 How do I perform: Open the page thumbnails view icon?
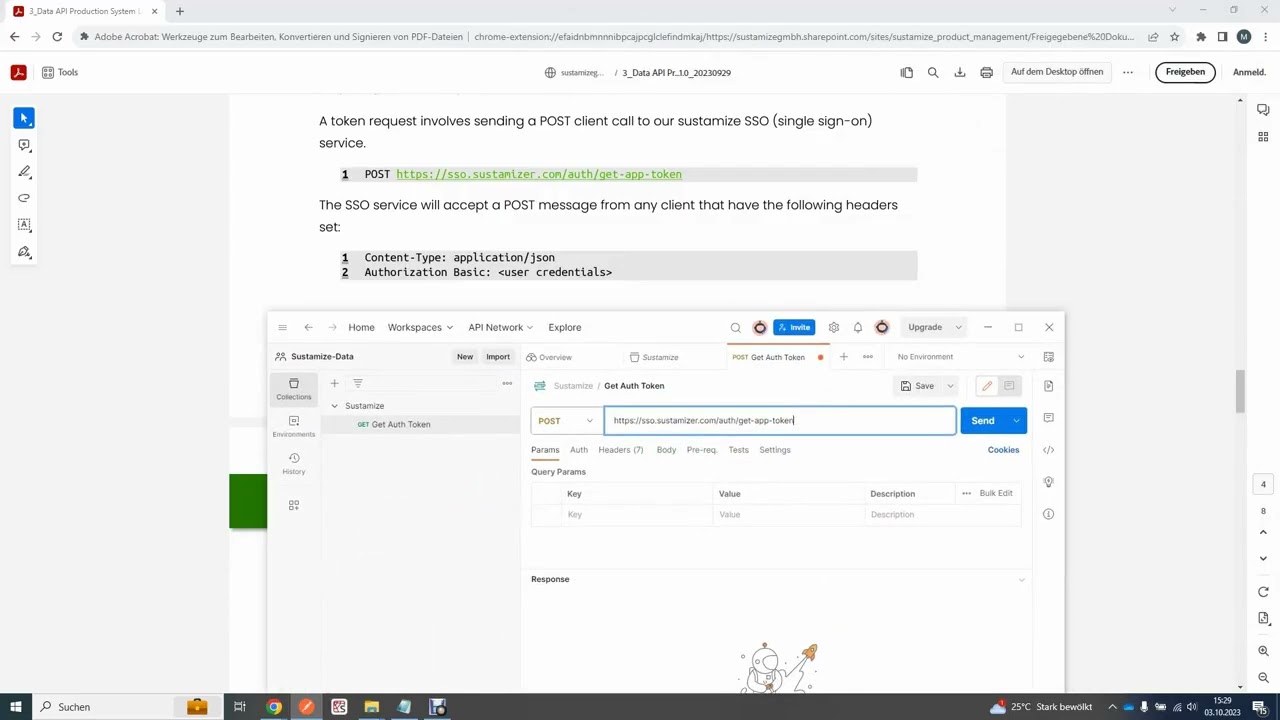pos(906,72)
